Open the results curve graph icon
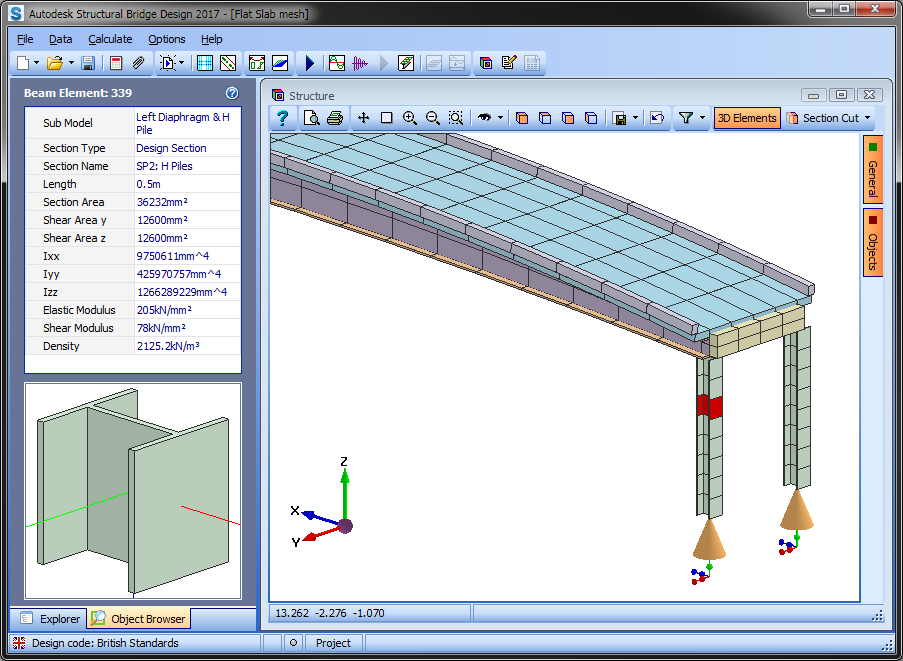The height and width of the screenshot is (661, 903). pyautogui.click(x=337, y=63)
